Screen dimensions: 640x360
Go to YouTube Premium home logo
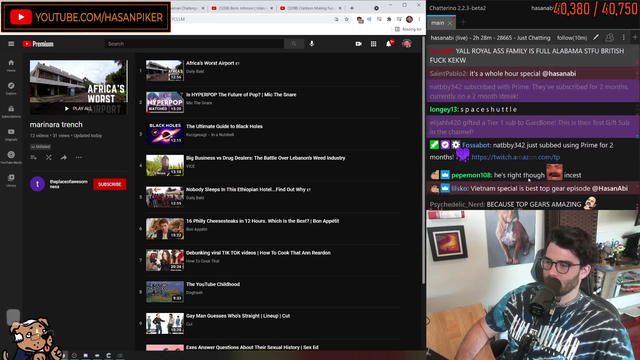(38, 44)
